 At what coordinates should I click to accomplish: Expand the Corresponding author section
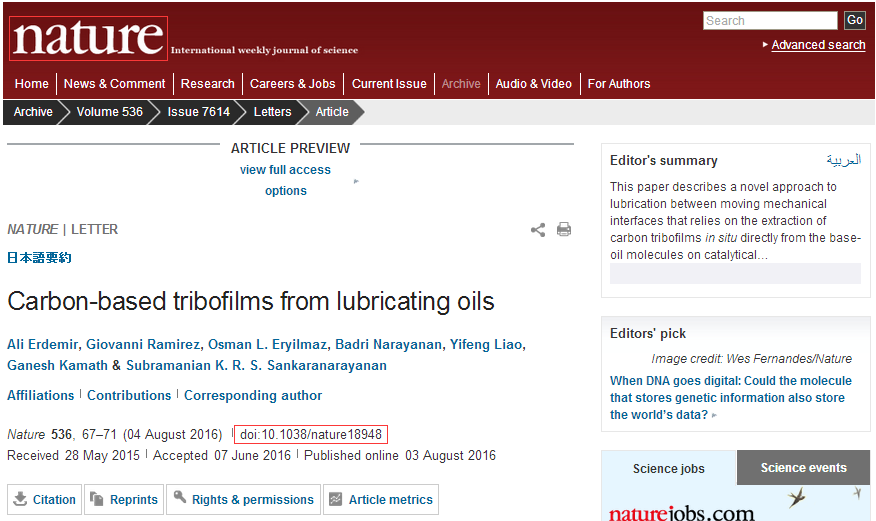coord(253,395)
